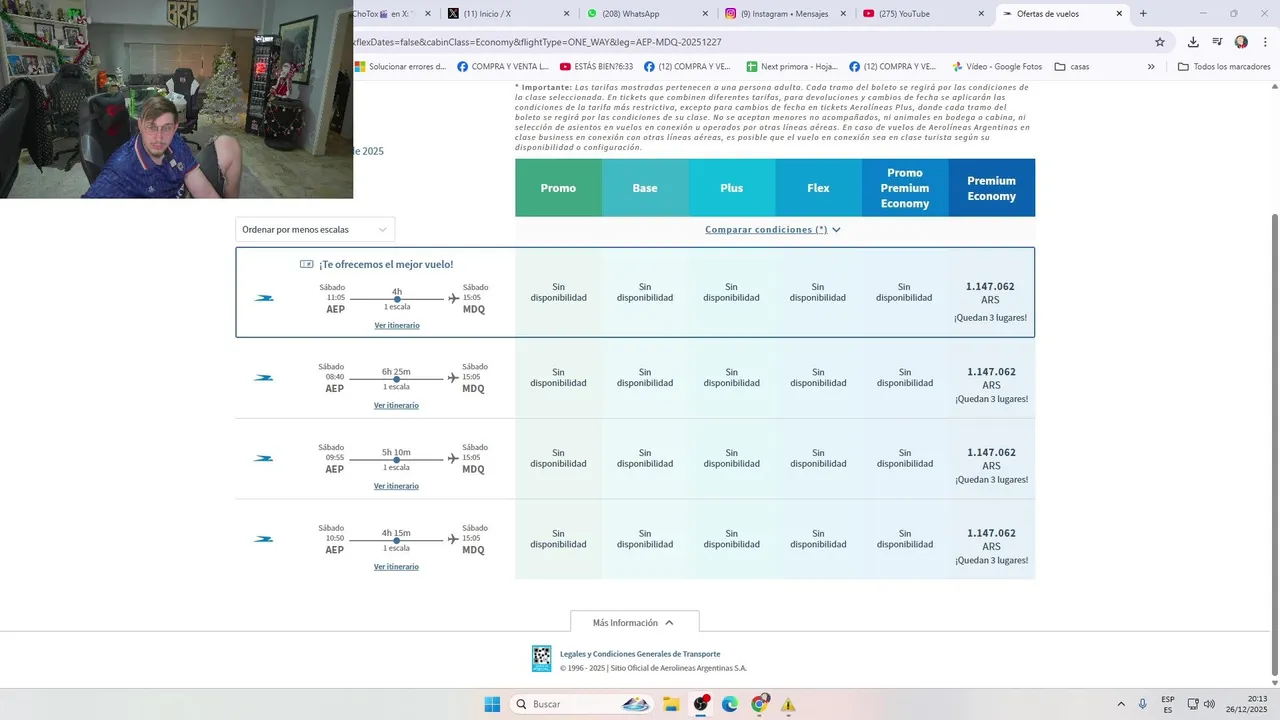
Task: Open 'Solucionar errores d...' bookmark
Action: tap(400, 67)
